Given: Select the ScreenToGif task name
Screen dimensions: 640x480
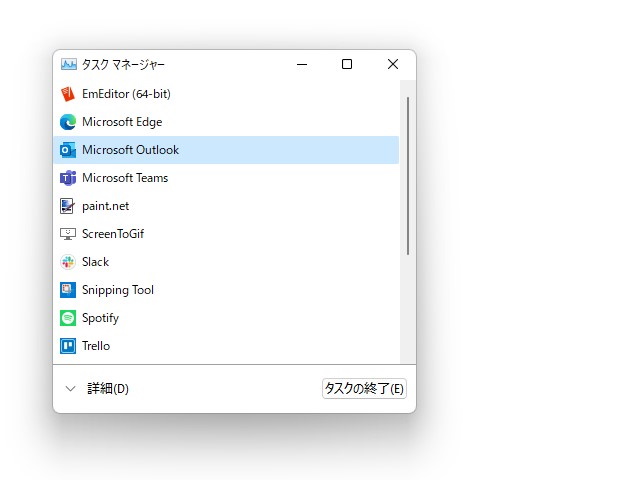Looking at the screenshot, I should click(x=113, y=234).
